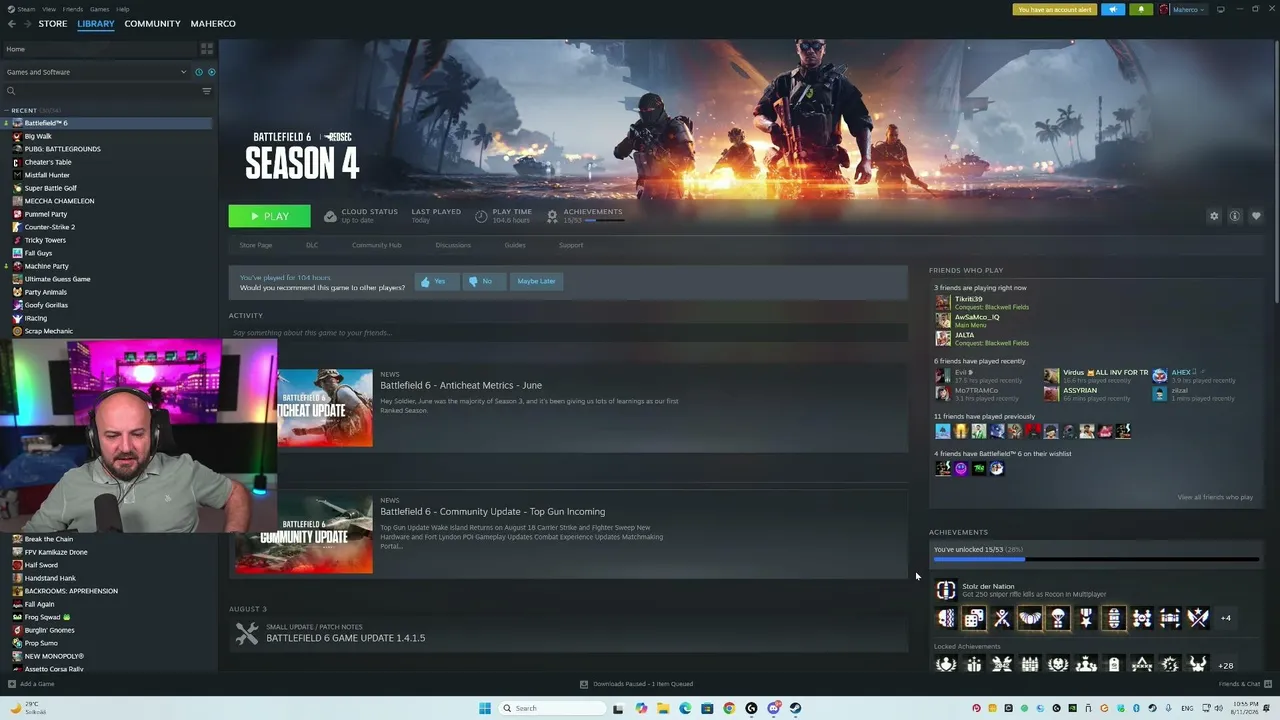Click the activity status input field
Image resolution: width=1280 pixels, height=720 pixels.
click(x=568, y=333)
